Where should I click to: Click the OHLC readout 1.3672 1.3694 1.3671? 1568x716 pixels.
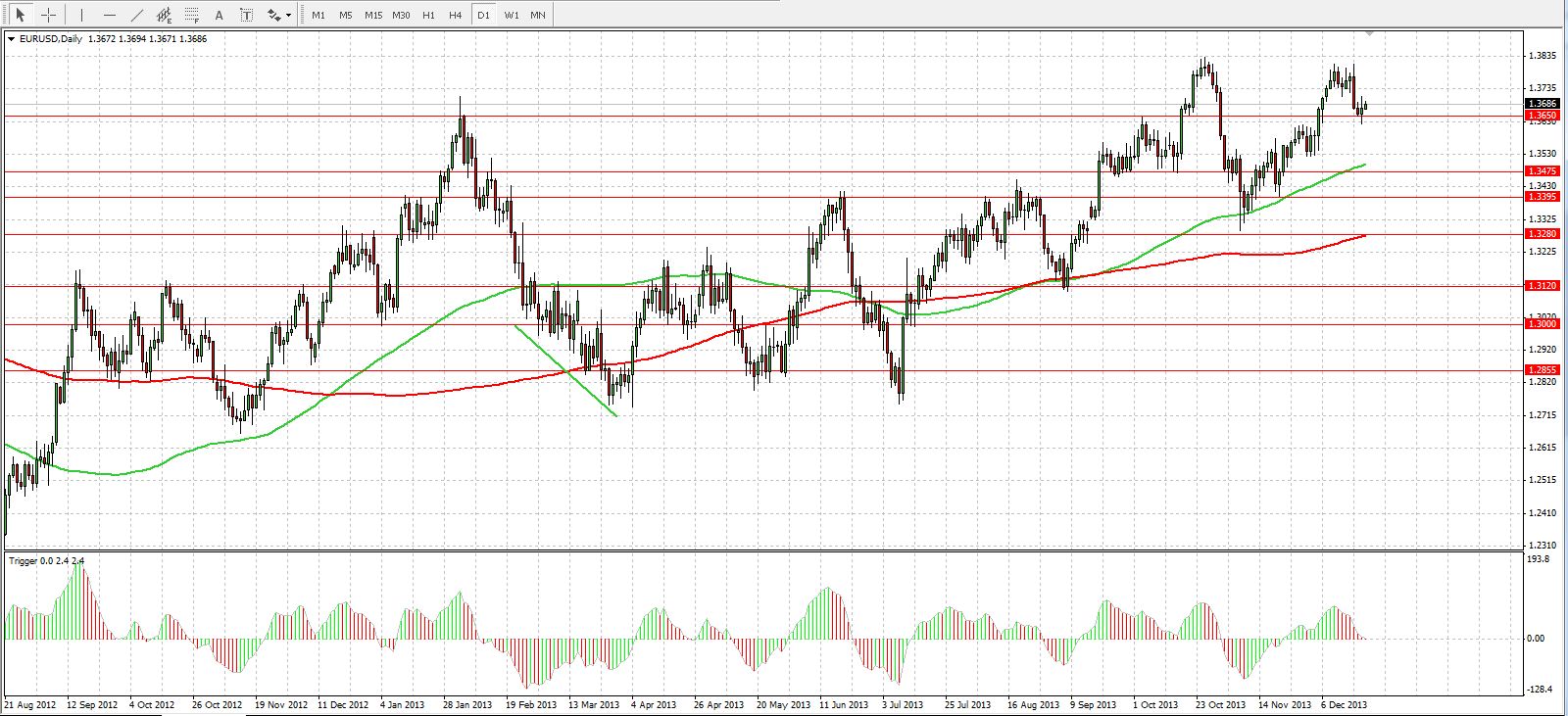click(132, 39)
